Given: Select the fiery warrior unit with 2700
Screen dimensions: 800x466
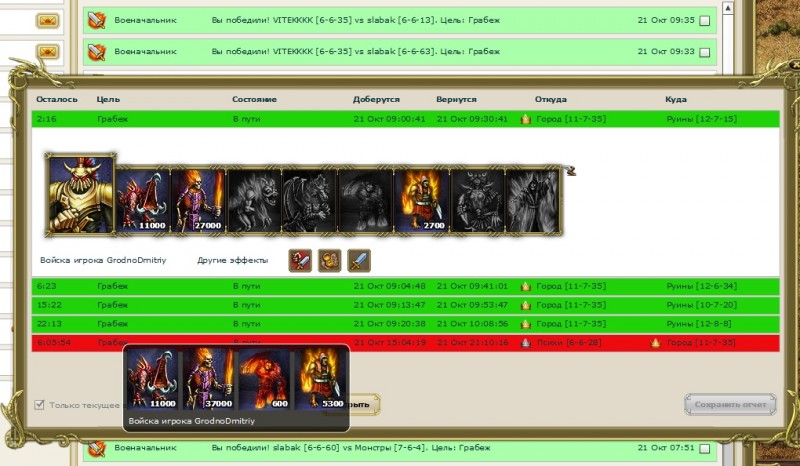Looking at the screenshot, I should pos(421,201).
